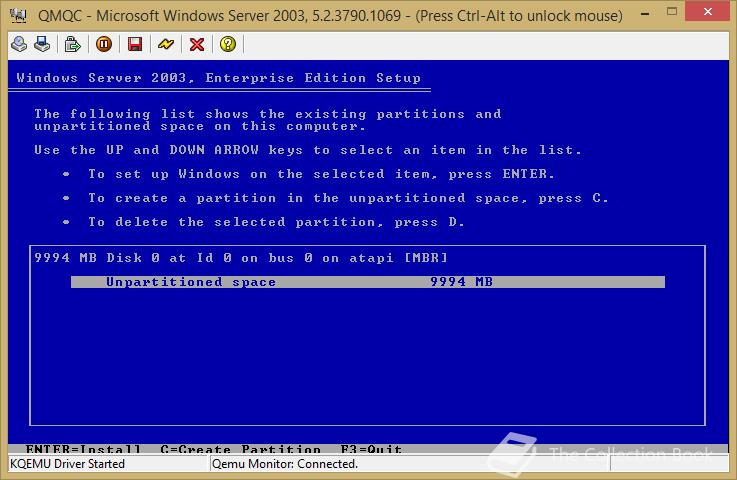
Task: Click the Qemu Monitor: Connected status text
Action: click(x=285, y=464)
